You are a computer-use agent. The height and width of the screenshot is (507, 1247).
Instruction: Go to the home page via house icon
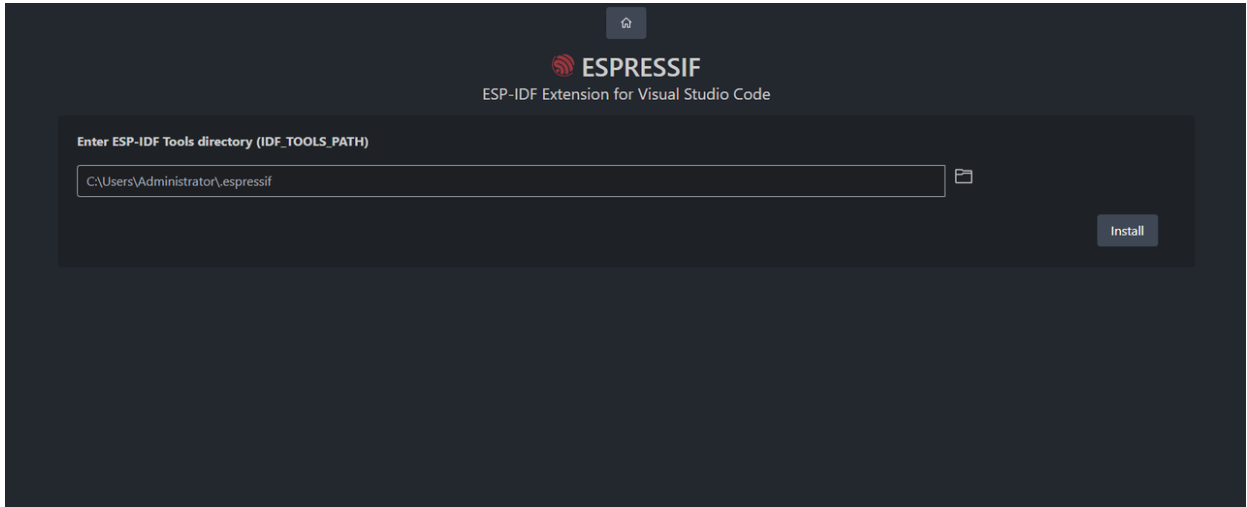coord(626,21)
